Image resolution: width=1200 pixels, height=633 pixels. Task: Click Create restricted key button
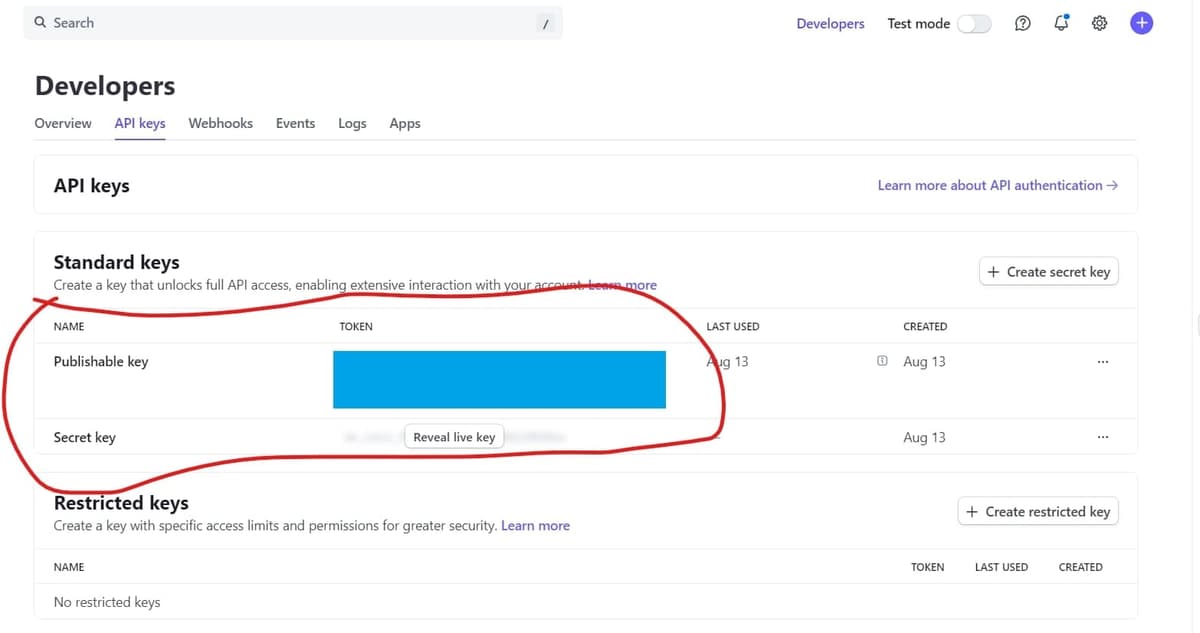coord(1037,512)
